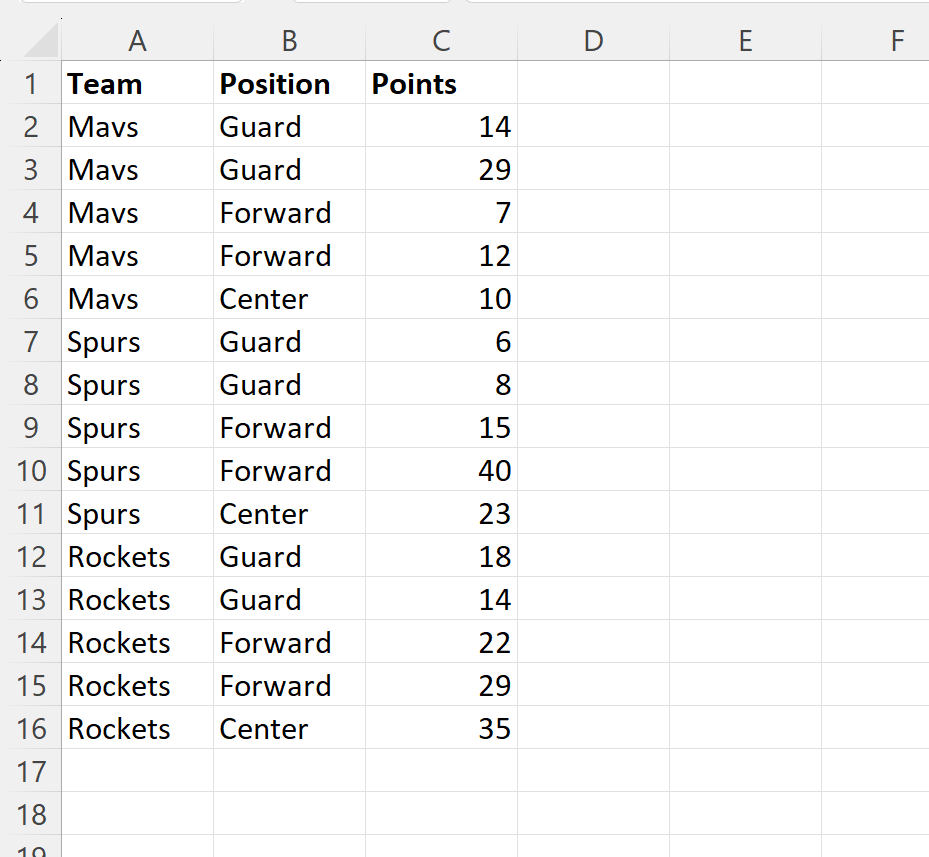929x857 pixels.
Task: Select the cell with 40 points
Action: coord(441,470)
